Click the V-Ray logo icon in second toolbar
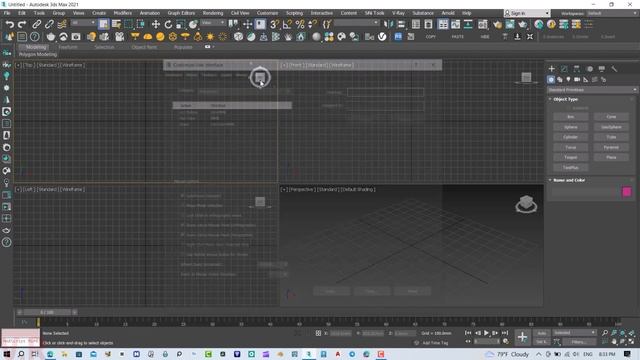 tap(382, 37)
